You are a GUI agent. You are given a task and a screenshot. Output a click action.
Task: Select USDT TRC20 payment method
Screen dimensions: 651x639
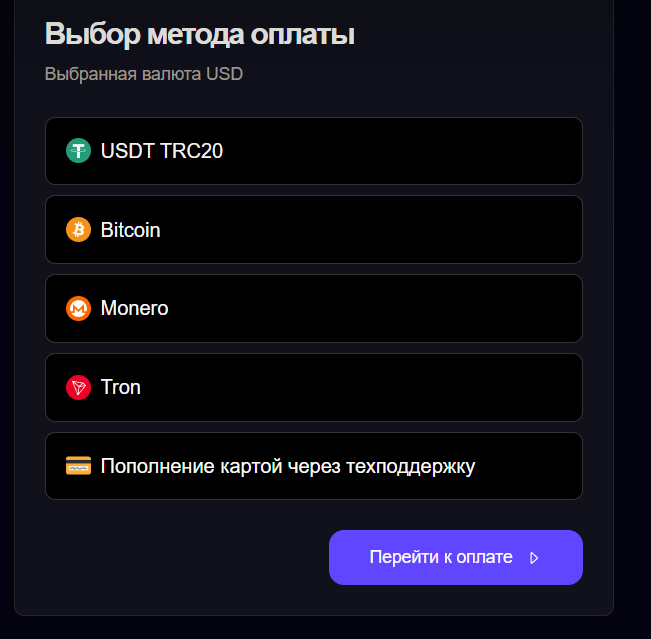[313, 151]
